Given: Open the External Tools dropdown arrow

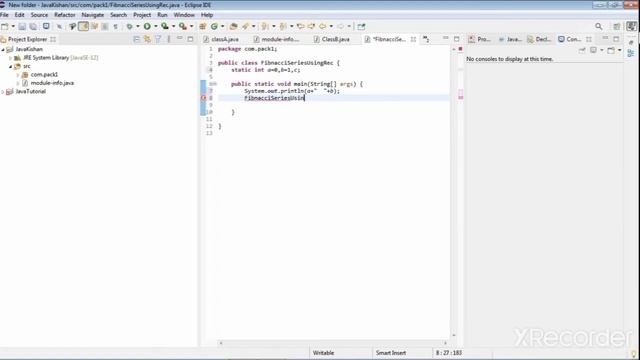Looking at the screenshot, I should 191,27.
